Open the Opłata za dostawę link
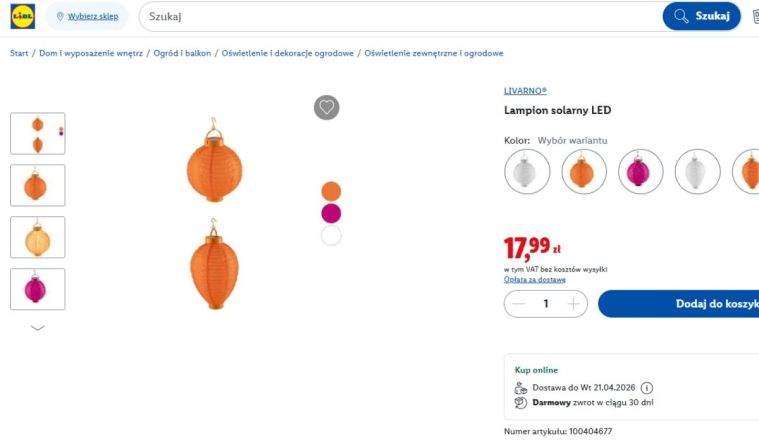The width and height of the screenshot is (759, 443). tap(534, 279)
